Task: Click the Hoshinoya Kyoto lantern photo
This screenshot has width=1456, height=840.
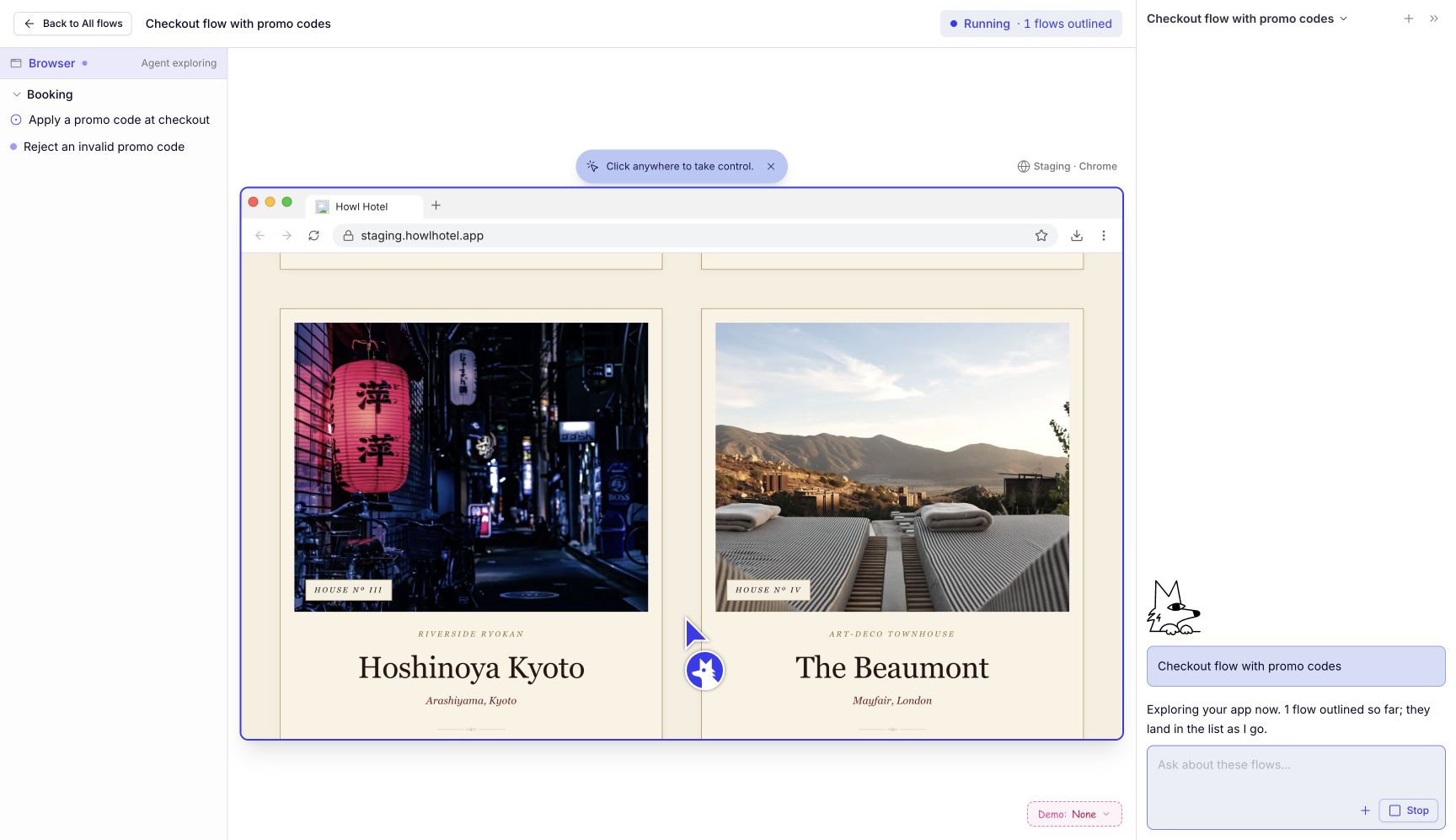Action: [x=471, y=467]
